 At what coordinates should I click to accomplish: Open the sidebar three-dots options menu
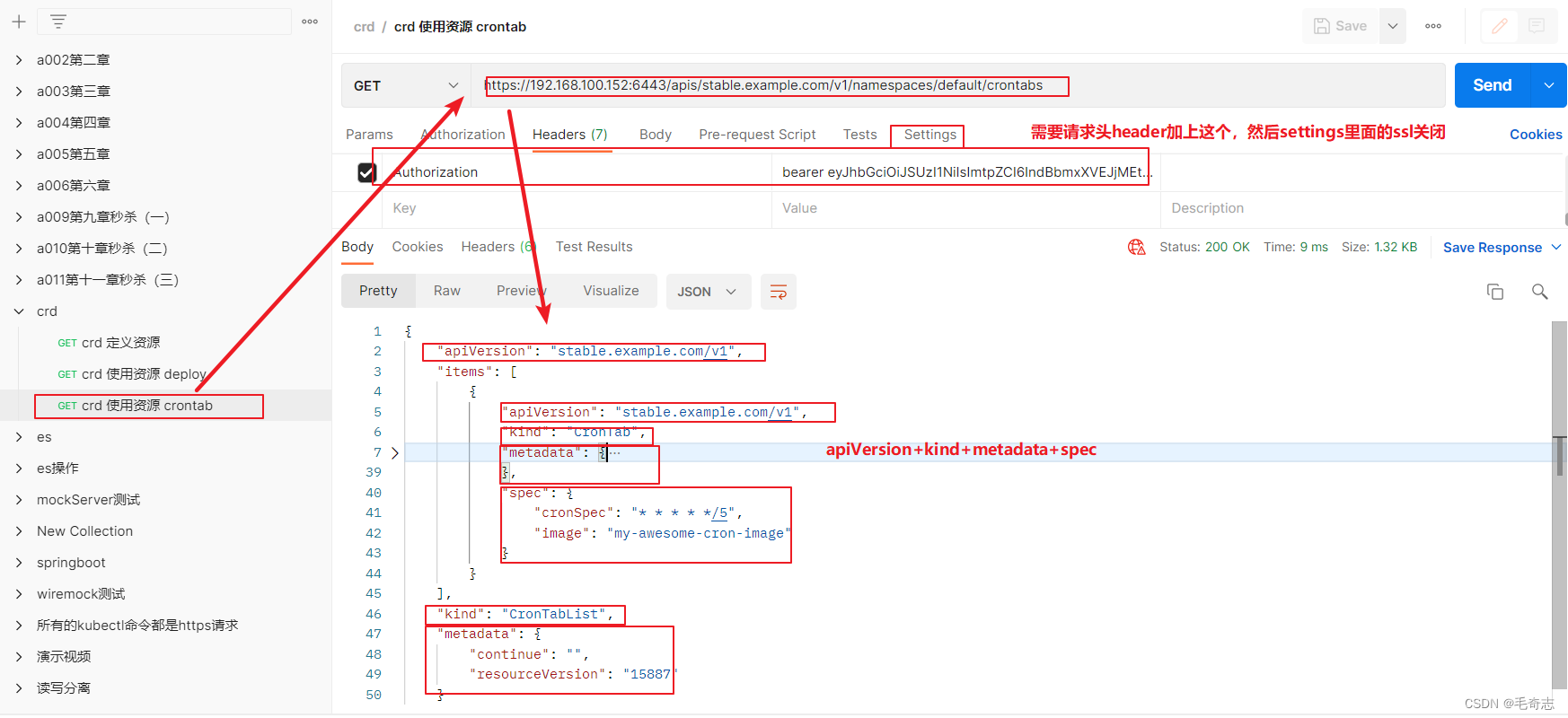click(310, 22)
